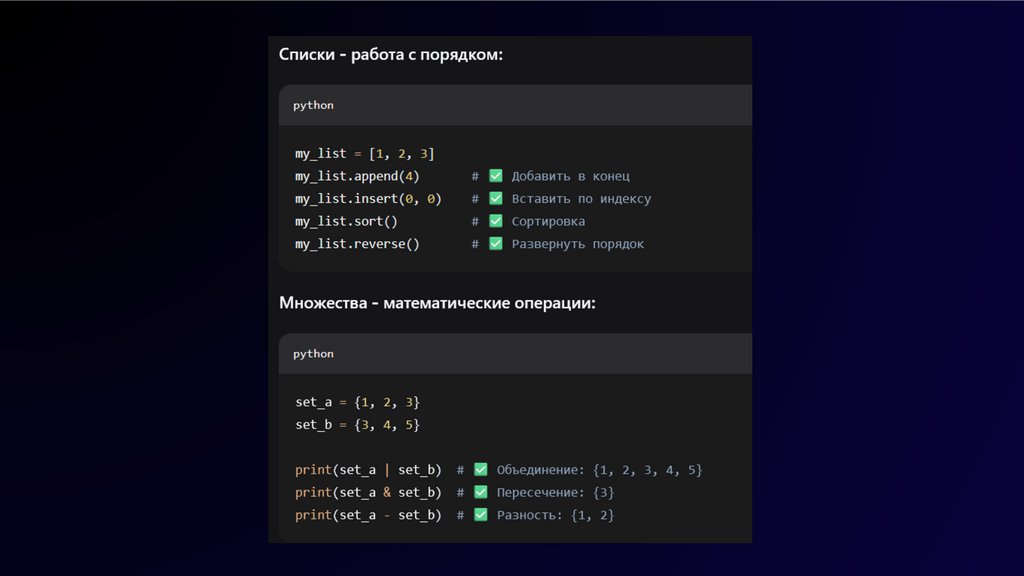This screenshot has height=576, width=1024.
Task: Click the "my_list.sort()" code text
Action: pos(346,221)
